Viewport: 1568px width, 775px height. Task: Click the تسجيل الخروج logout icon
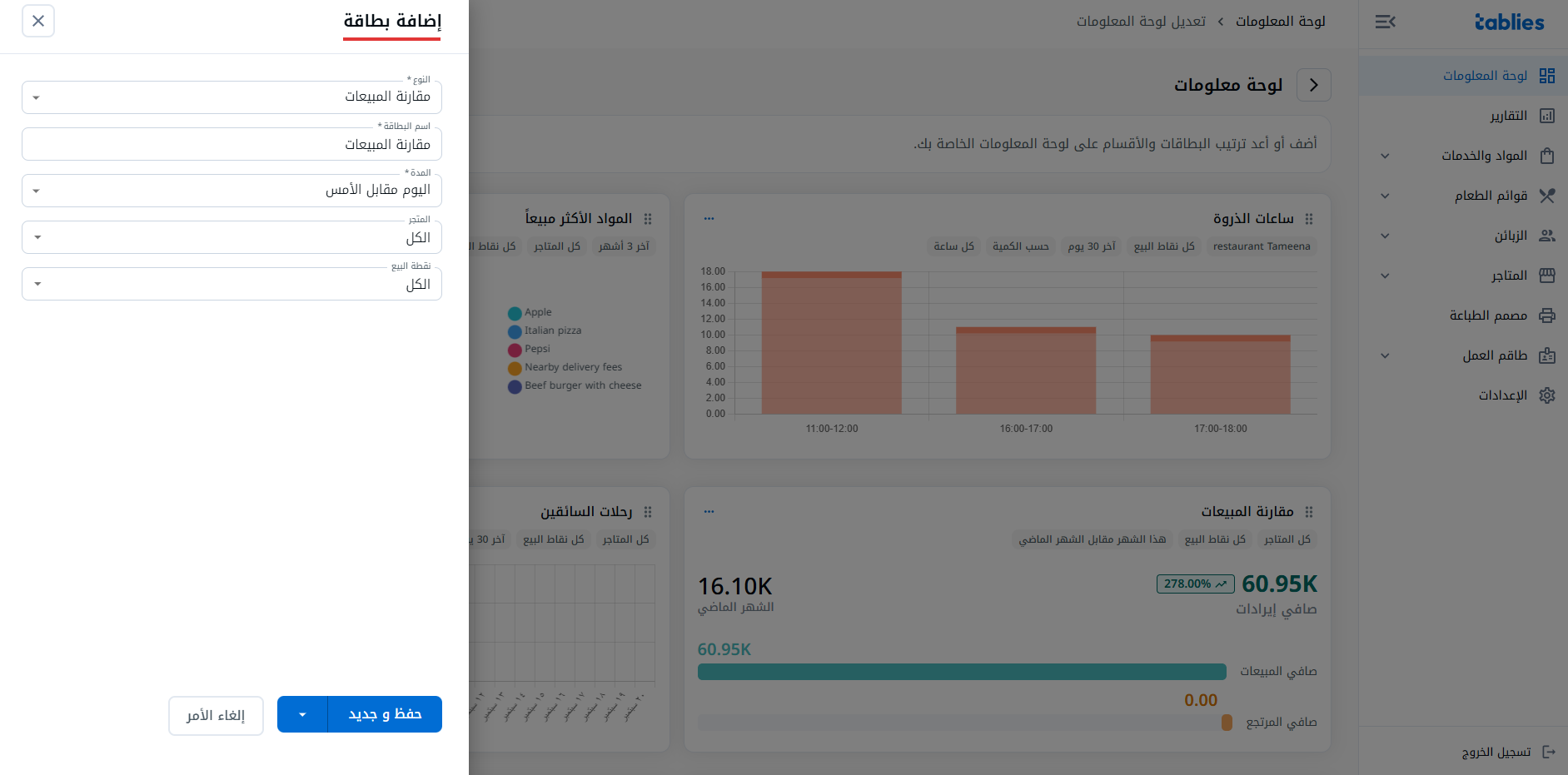(x=1549, y=752)
